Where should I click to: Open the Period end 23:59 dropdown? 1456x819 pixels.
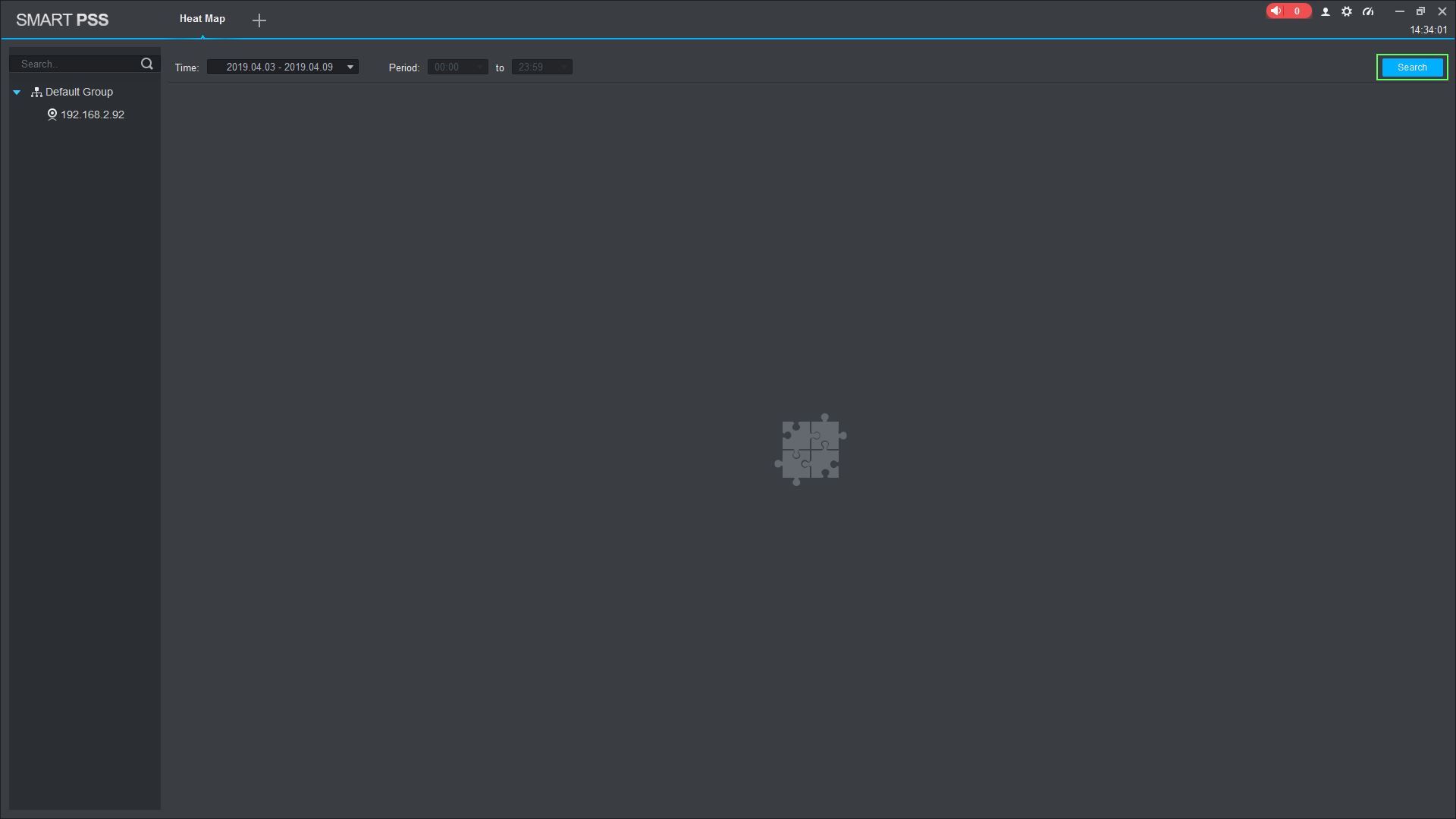tap(541, 67)
